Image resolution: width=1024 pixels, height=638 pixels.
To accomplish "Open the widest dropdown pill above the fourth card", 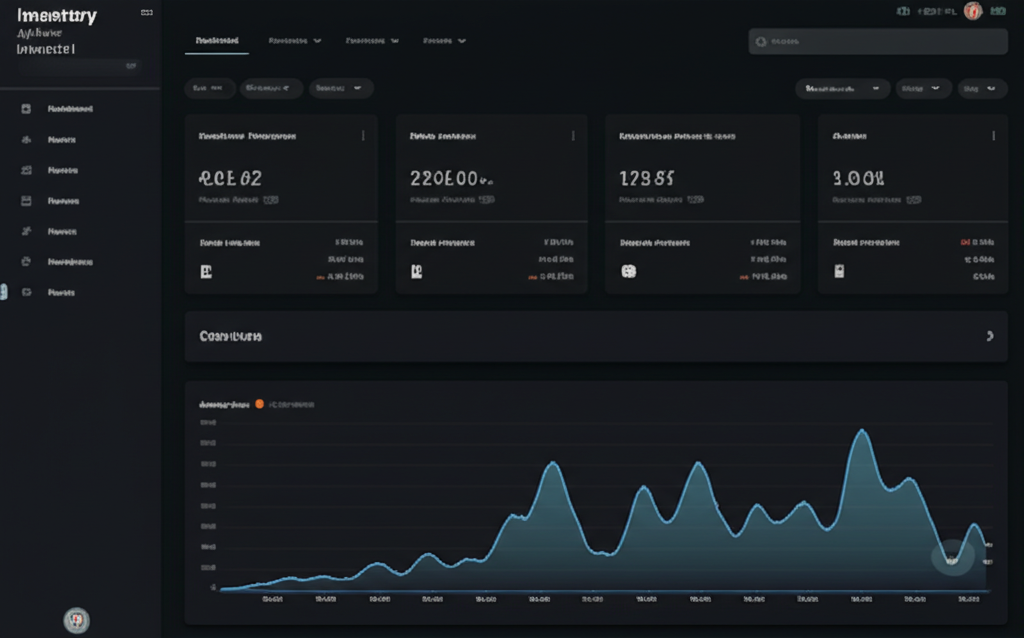I will [842, 89].
